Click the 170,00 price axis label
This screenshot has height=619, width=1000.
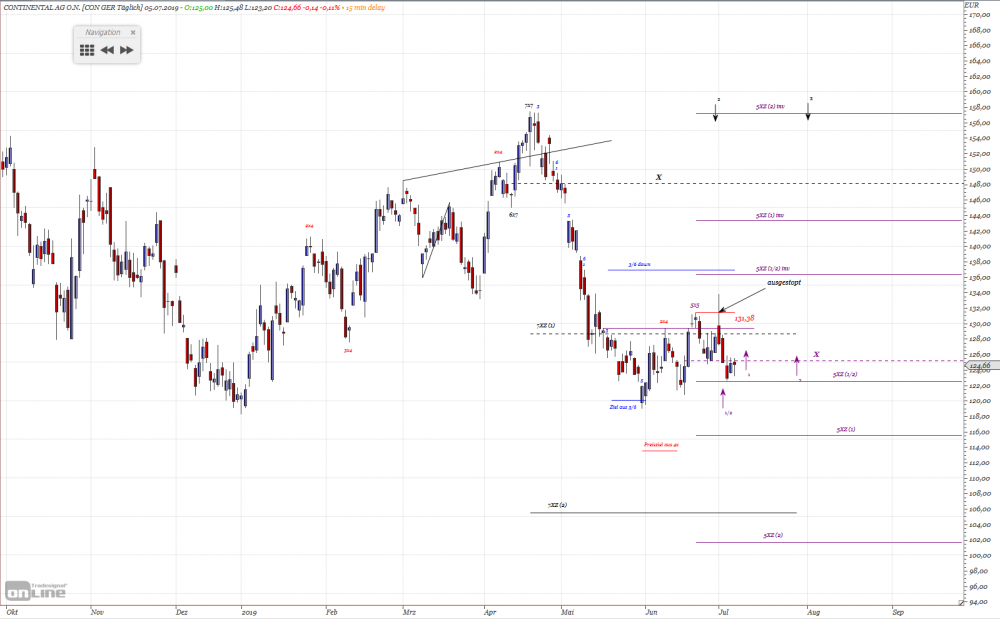980,15
